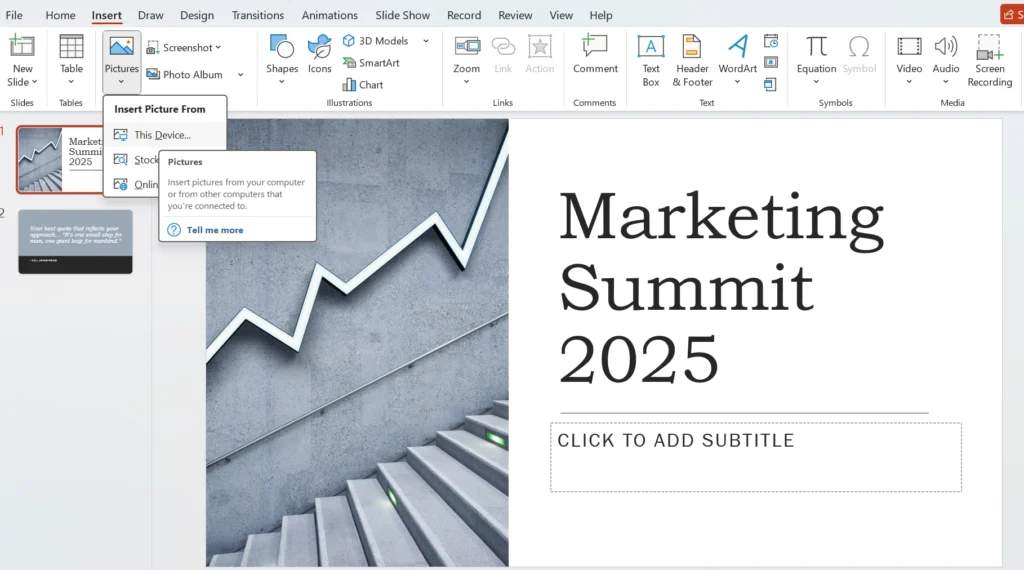
Task: Click the Pictures icon in the ribbon
Action: point(121,46)
